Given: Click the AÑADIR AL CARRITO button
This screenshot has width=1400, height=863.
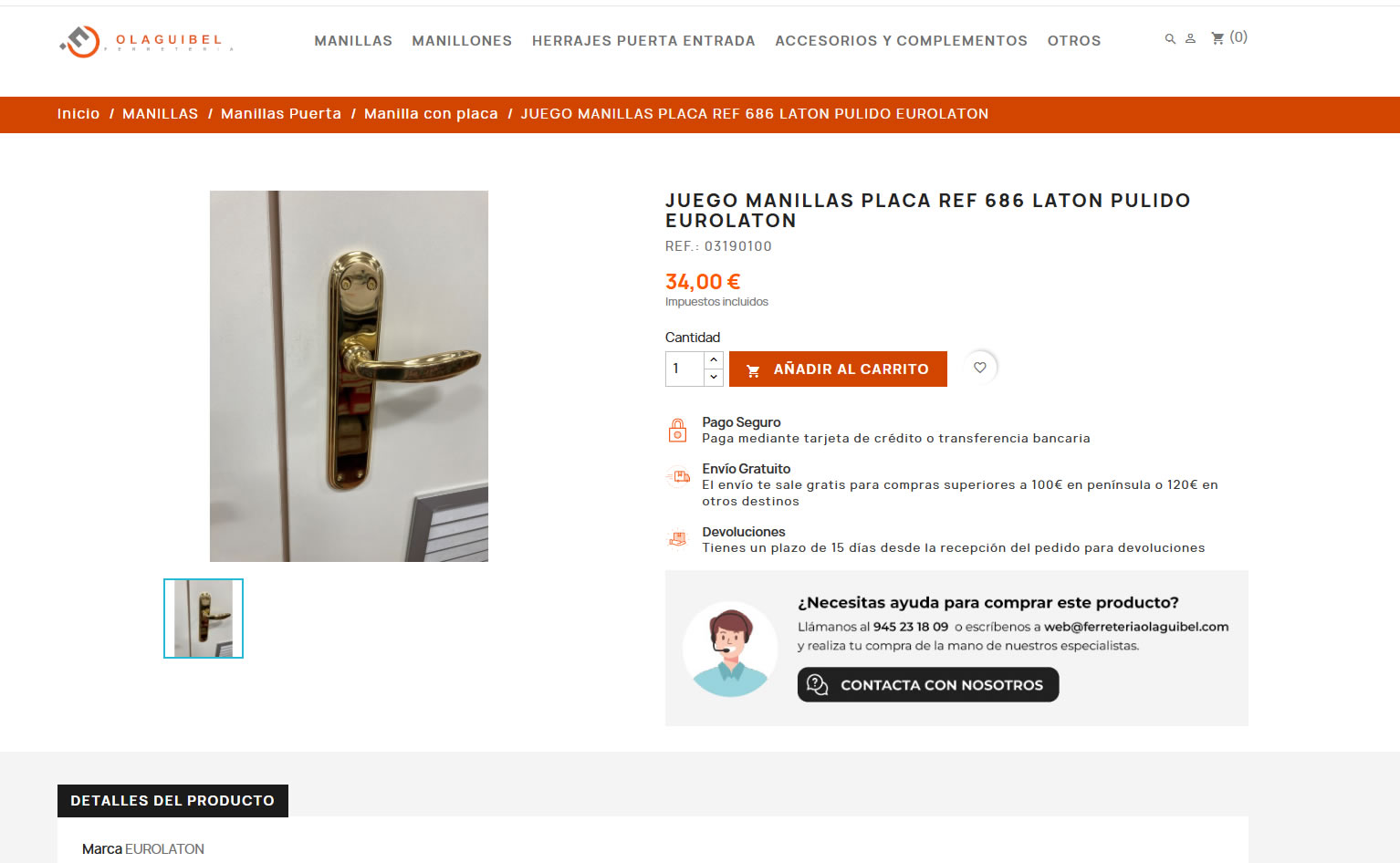Looking at the screenshot, I should (x=838, y=369).
